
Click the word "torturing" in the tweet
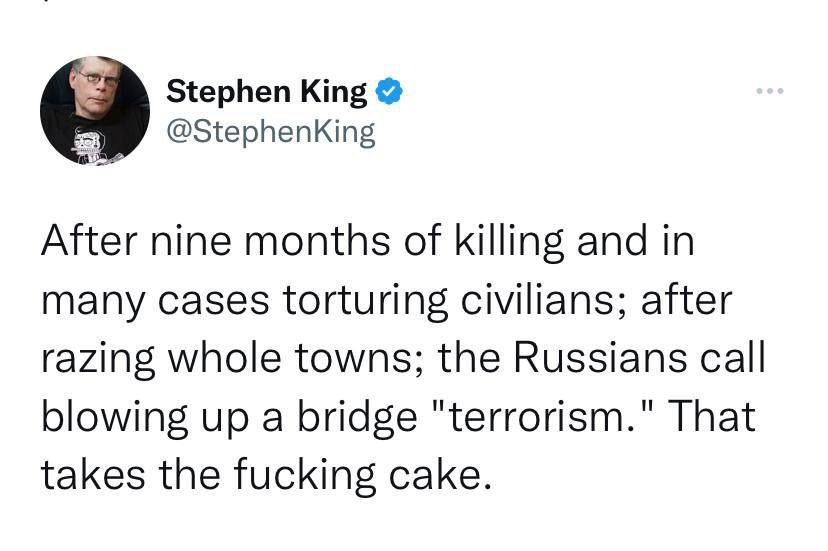(364, 301)
